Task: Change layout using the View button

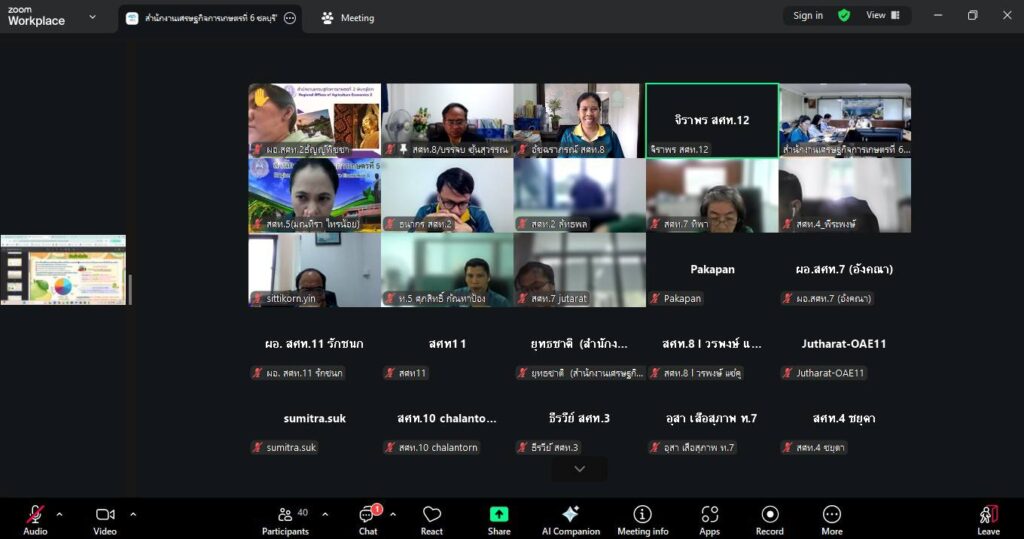Action: [883, 15]
